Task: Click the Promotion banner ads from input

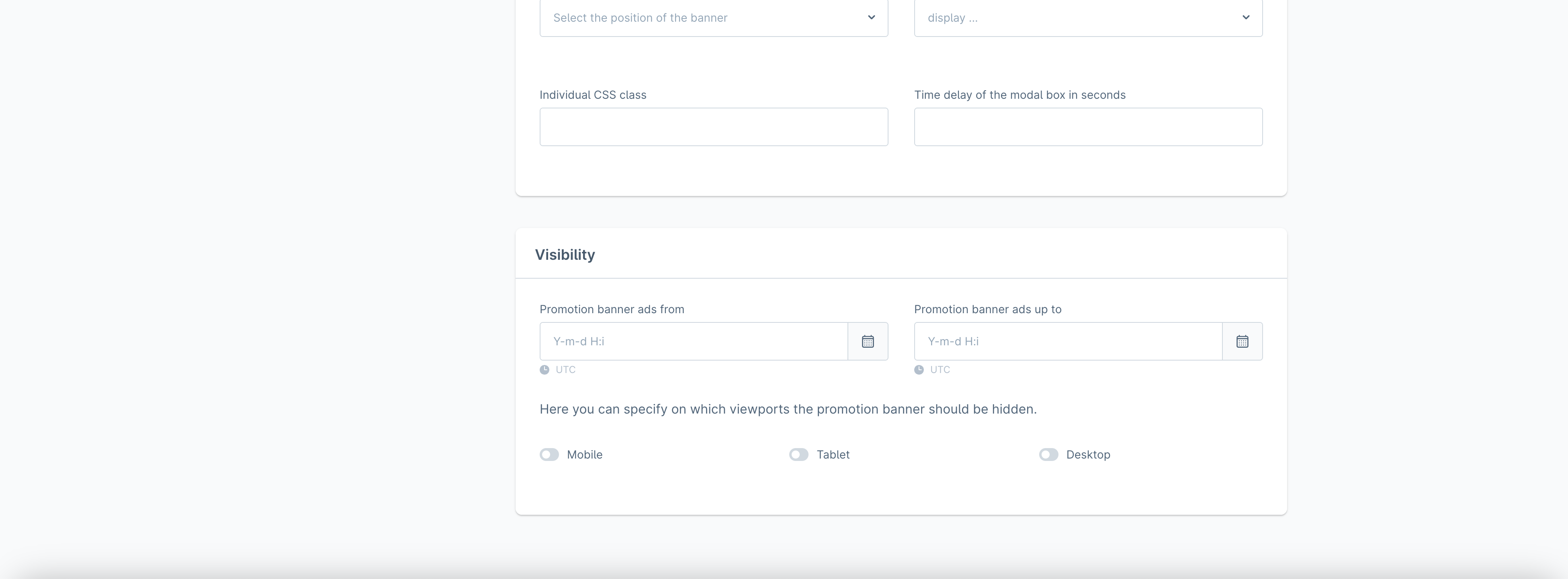Action: click(693, 341)
